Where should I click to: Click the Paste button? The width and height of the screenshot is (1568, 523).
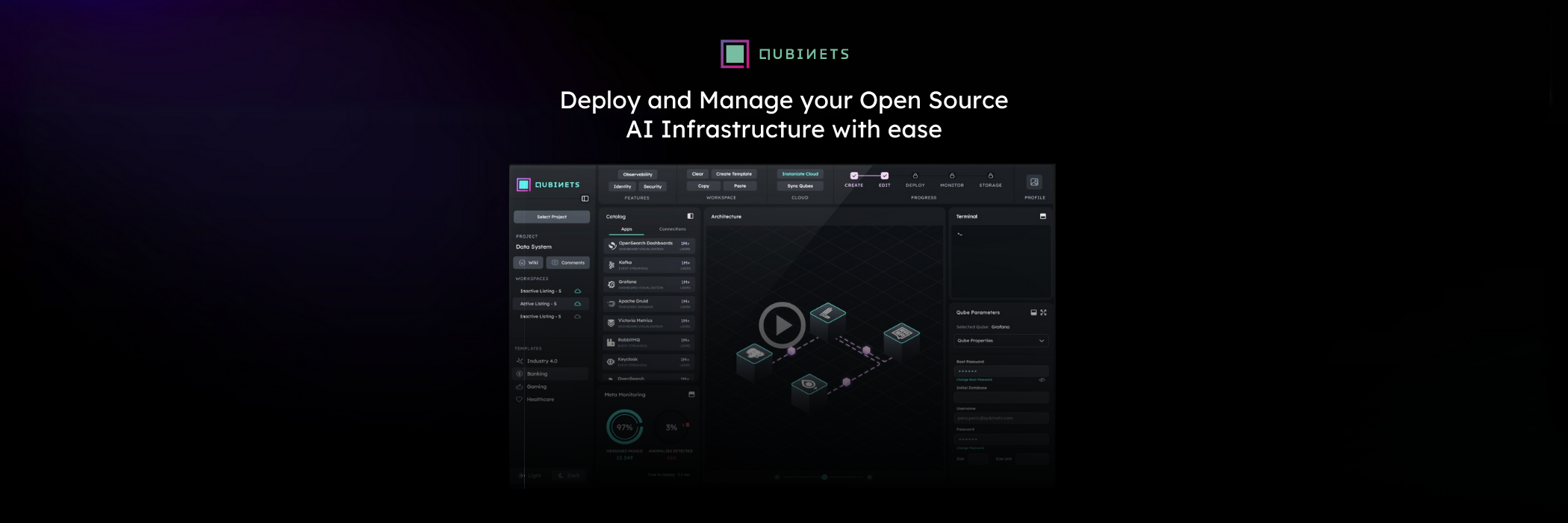tap(740, 186)
